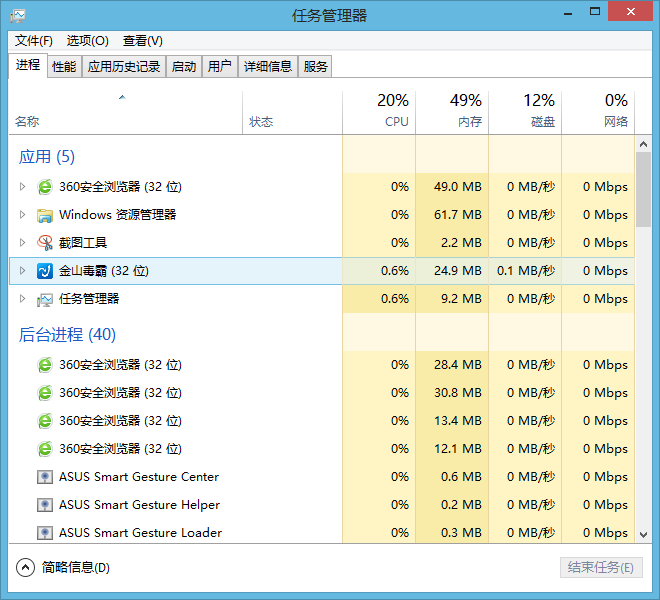Sort by the 网络 column header

(598, 113)
